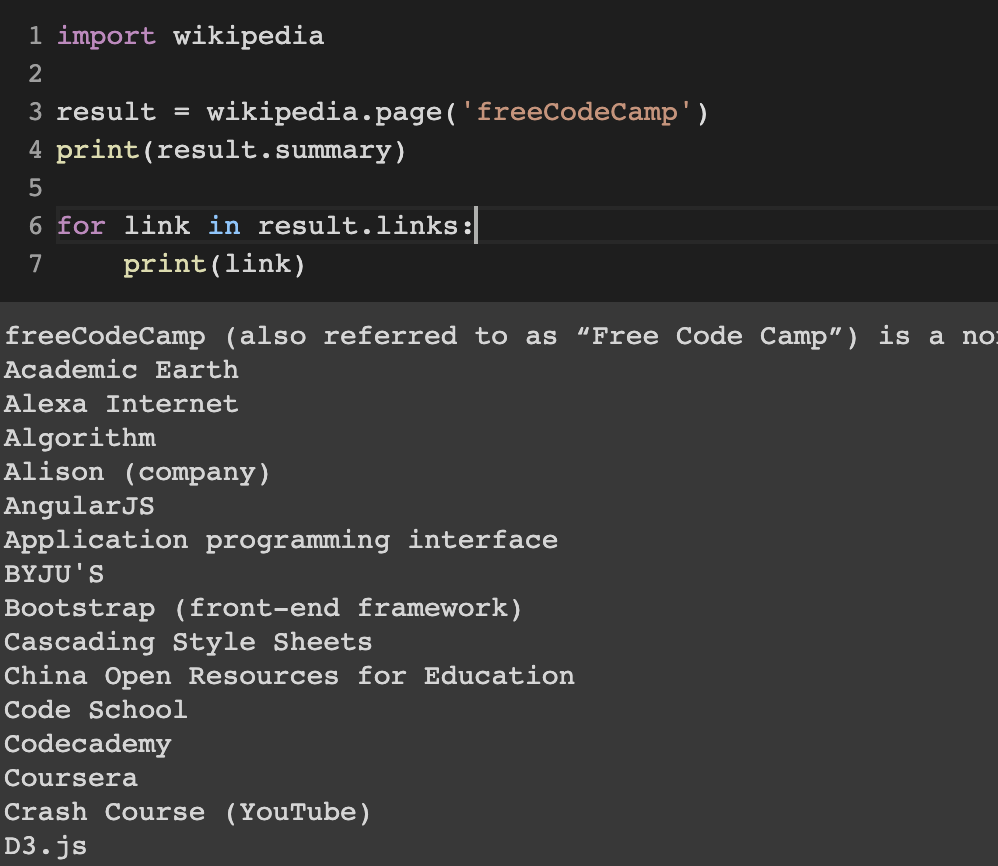
Task: Click the 'freeCodeCamp' string literal in code
Action: click(x=577, y=113)
